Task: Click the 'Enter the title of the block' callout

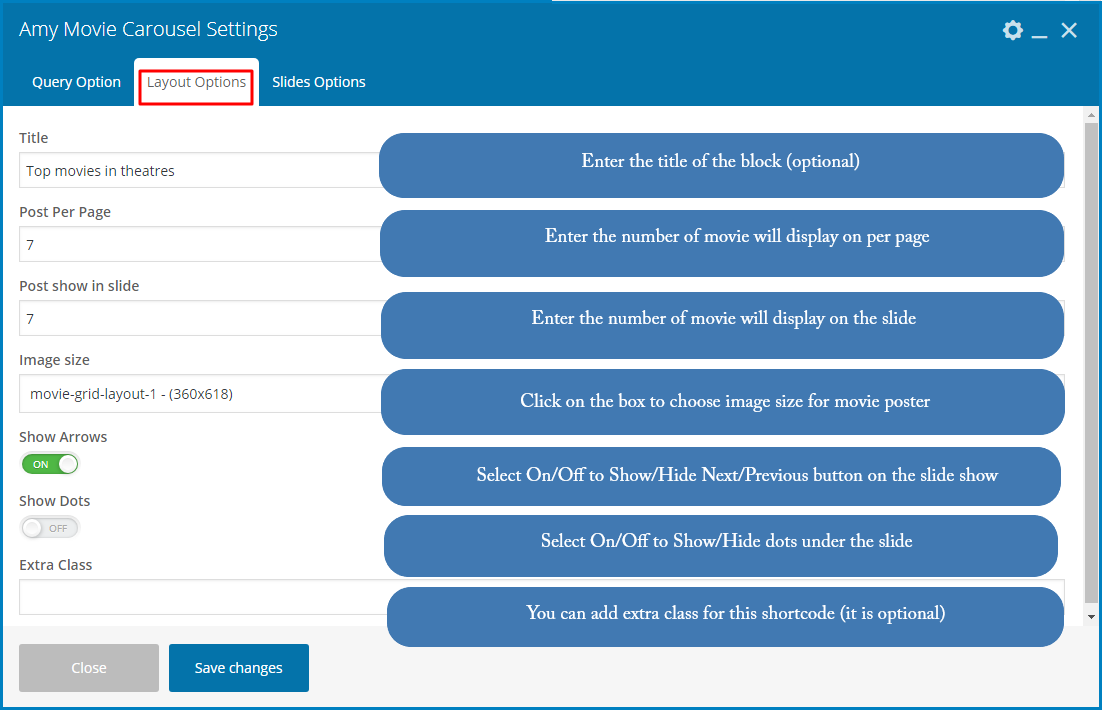Action: coord(720,162)
